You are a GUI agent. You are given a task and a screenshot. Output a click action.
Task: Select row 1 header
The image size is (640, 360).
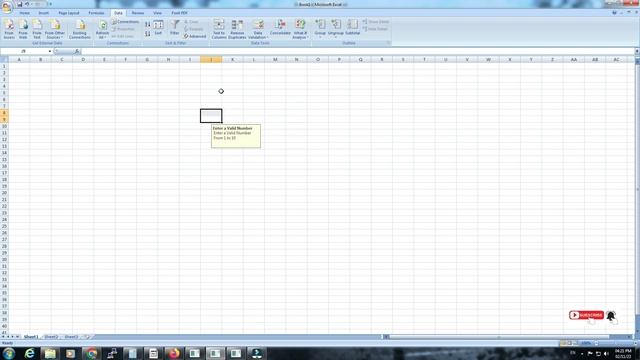point(4,66)
